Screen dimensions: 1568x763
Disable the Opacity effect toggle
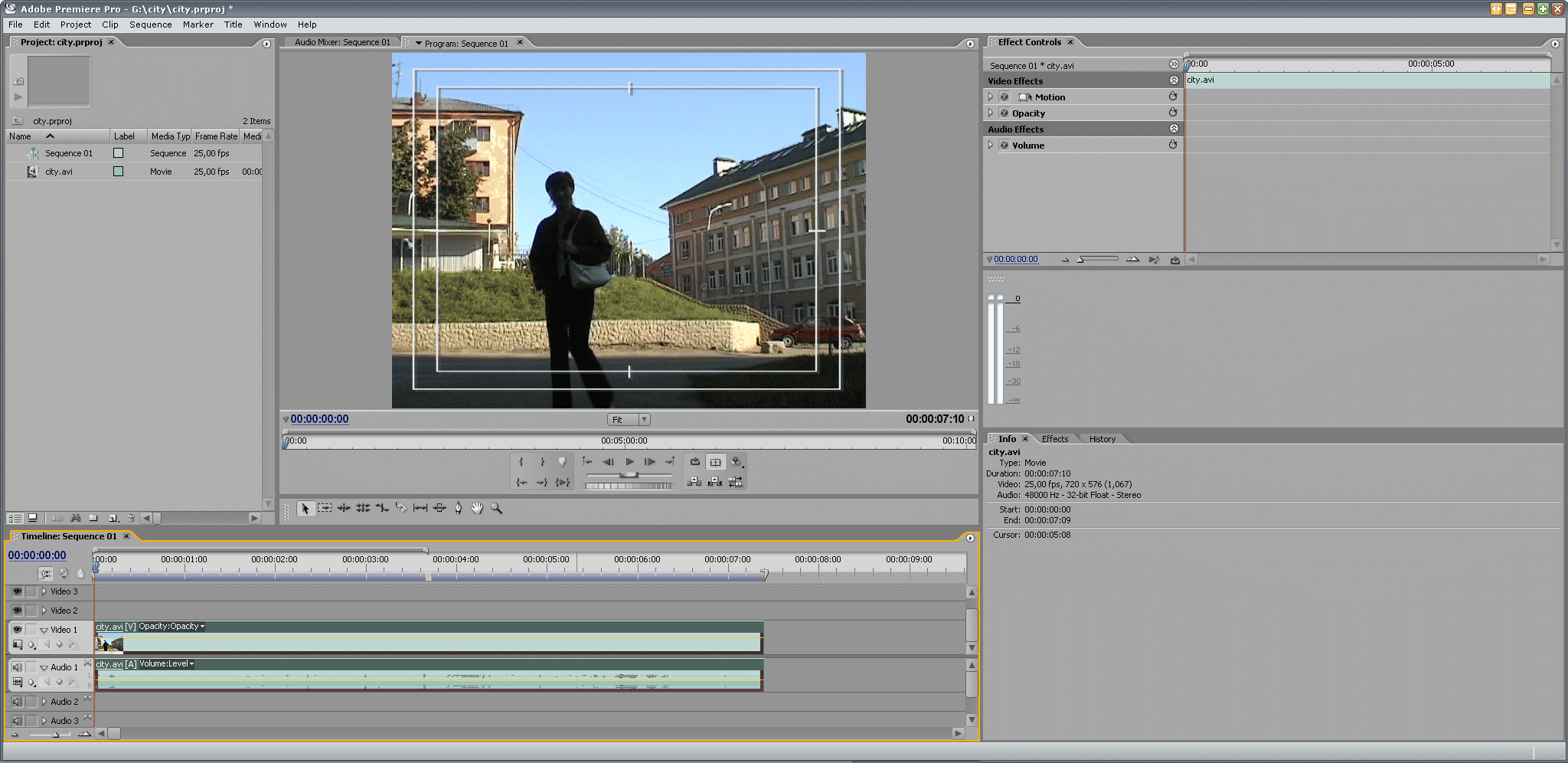pyautogui.click(x=1004, y=113)
